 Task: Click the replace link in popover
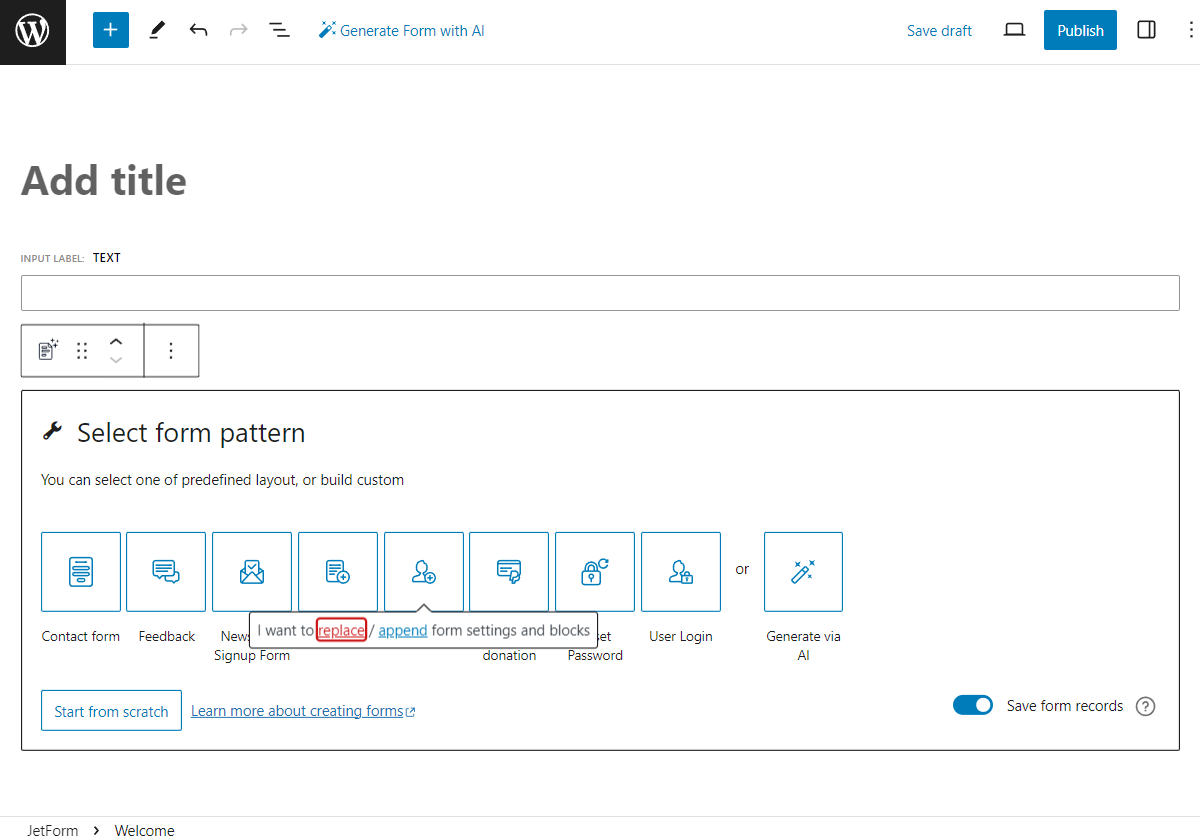coord(341,630)
